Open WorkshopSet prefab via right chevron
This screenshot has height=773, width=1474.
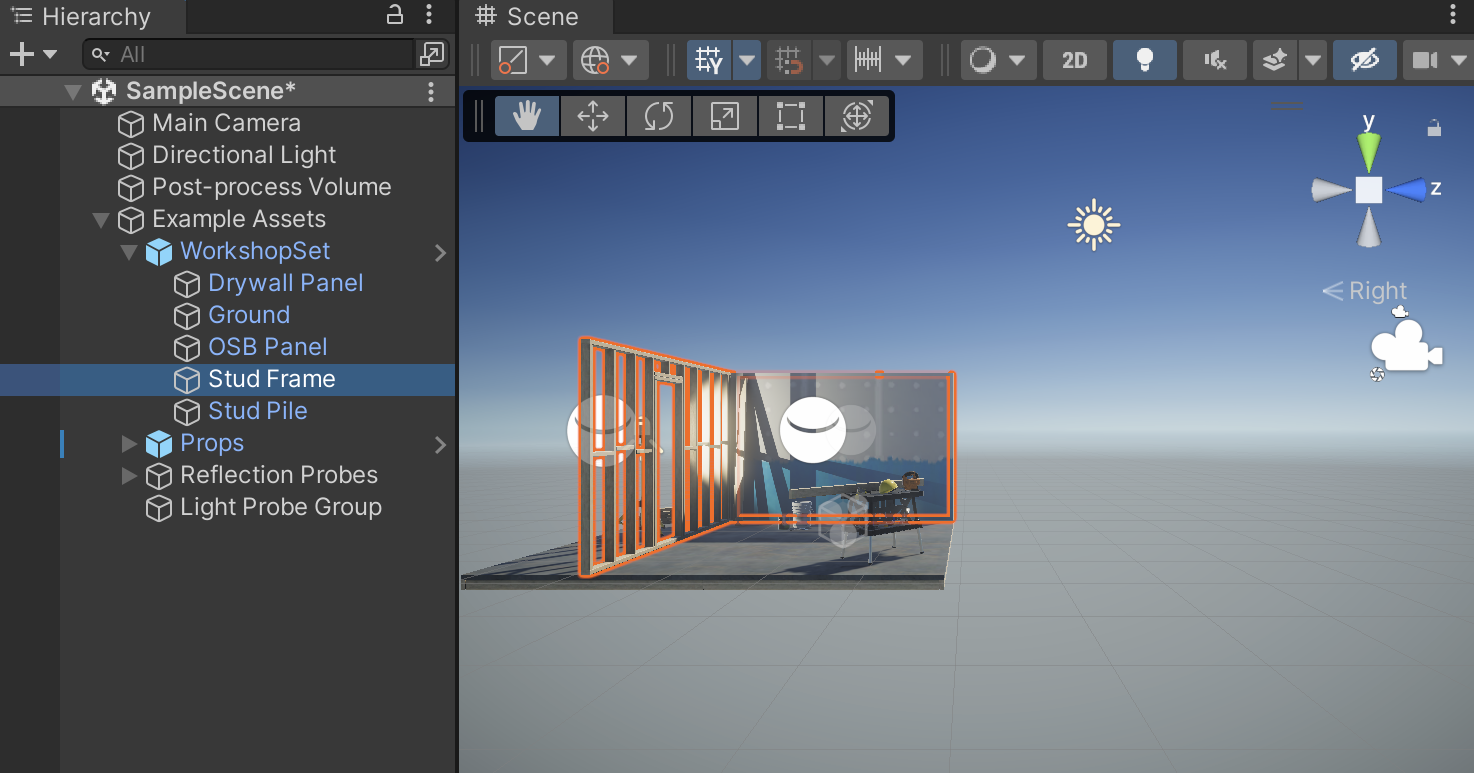[x=440, y=253]
